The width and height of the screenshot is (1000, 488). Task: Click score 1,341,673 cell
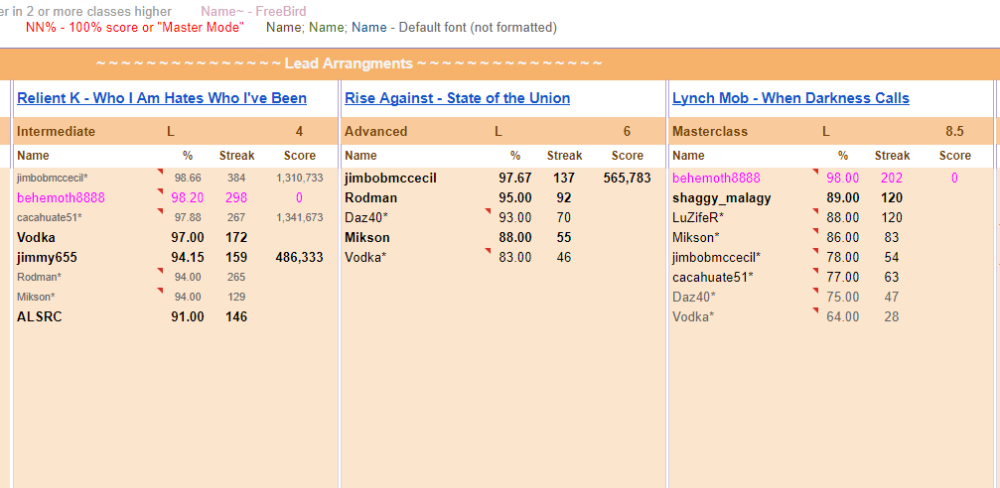click(x=299, y=218)
